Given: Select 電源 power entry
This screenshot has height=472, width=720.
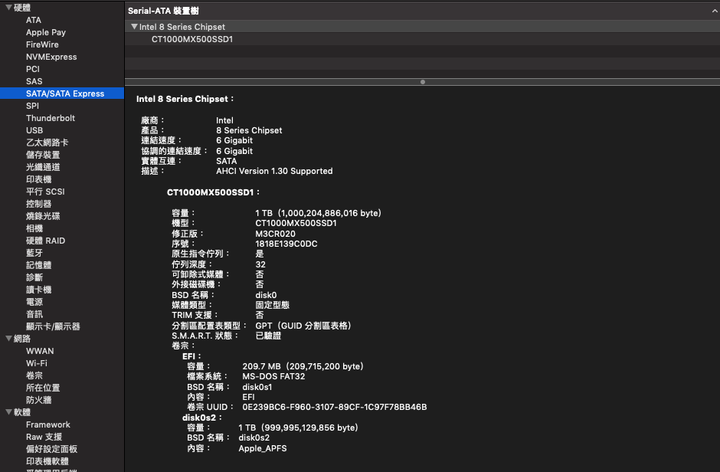Looking at the screenshot, I should (34, 302).
